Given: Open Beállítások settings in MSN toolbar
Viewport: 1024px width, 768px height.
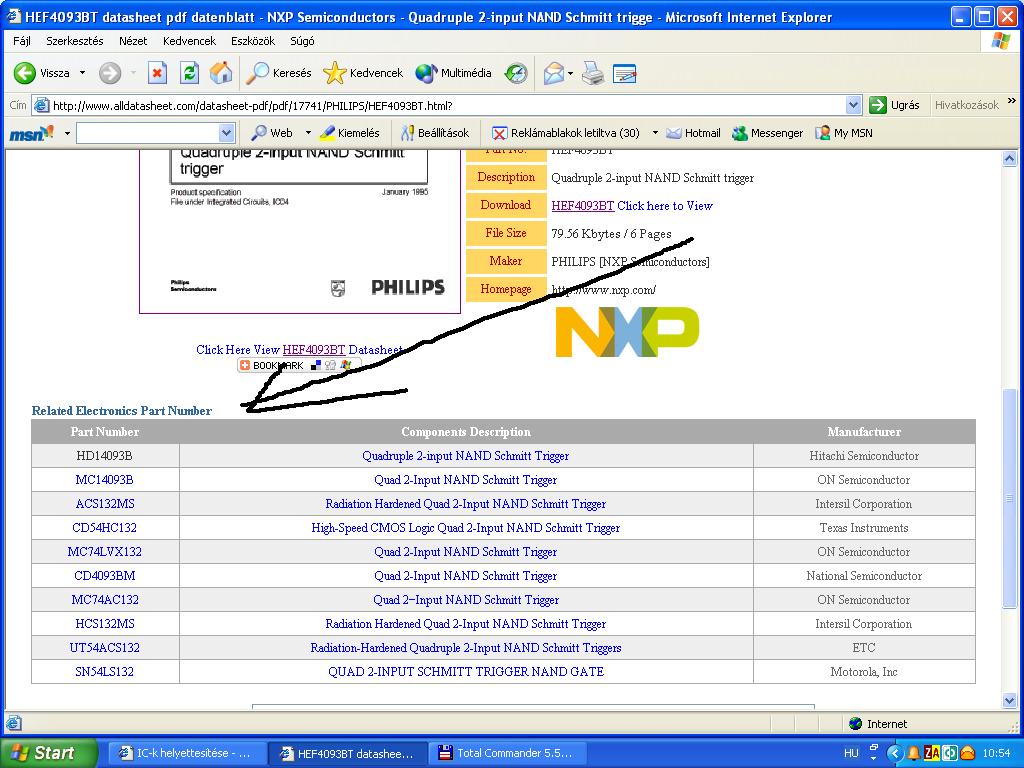Looking at the screenshot, I should coord(435,133).
